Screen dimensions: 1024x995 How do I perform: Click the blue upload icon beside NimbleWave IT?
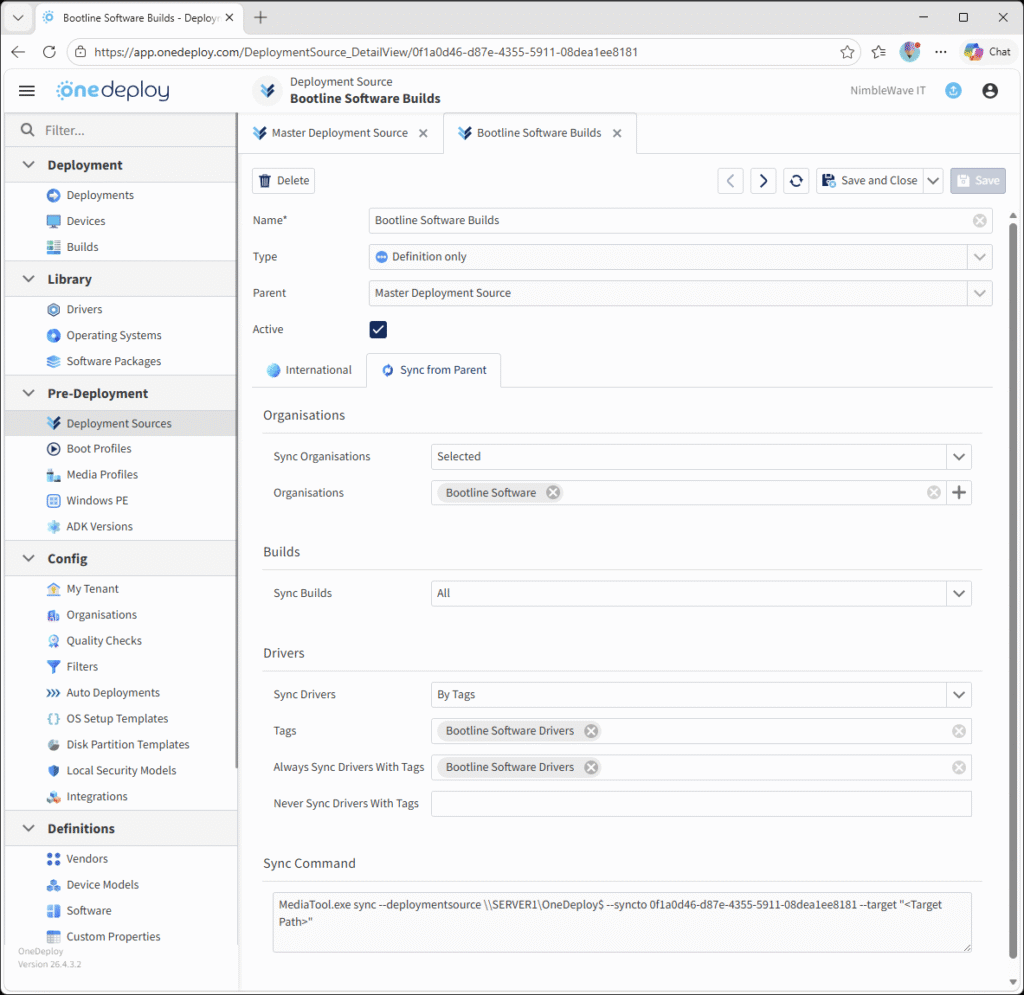pos(953,91)
